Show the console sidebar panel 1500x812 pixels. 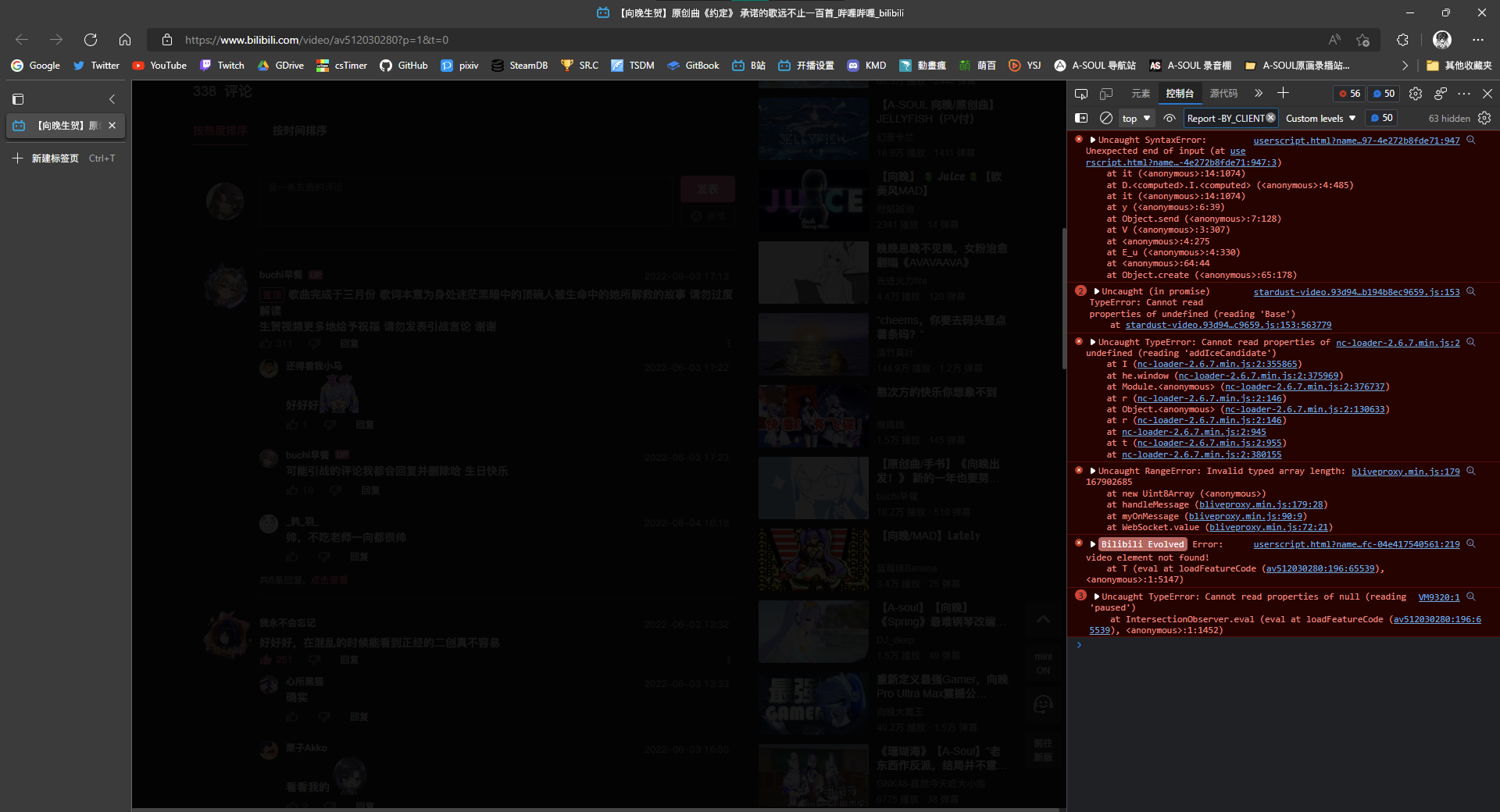[x=1081, y=118]
